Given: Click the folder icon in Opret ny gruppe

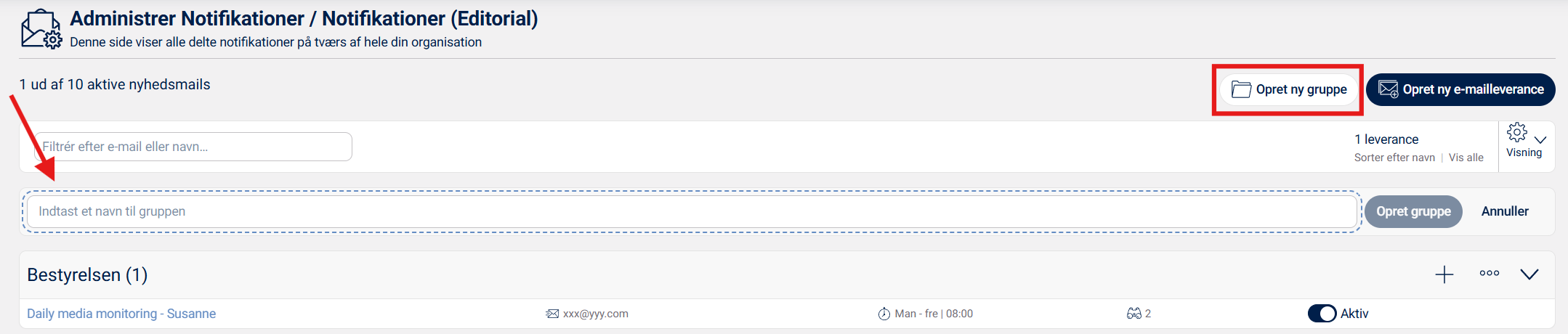Looking at the screenshot, I should click(1241, 89).
